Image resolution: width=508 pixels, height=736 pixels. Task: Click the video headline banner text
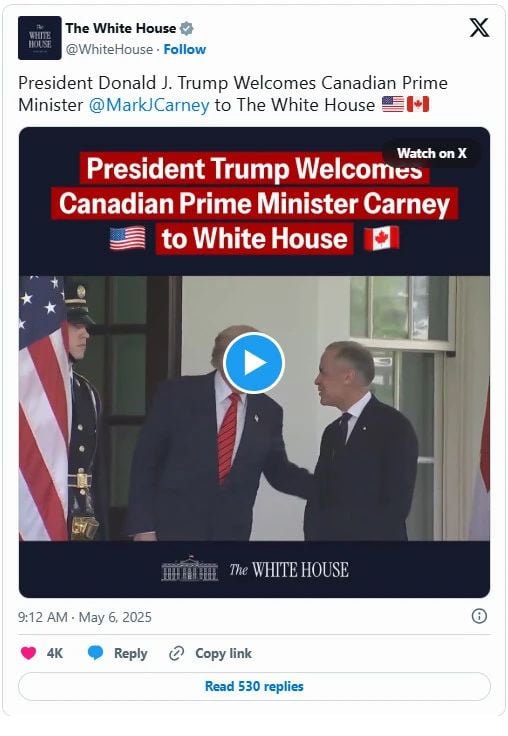[254, 203]
